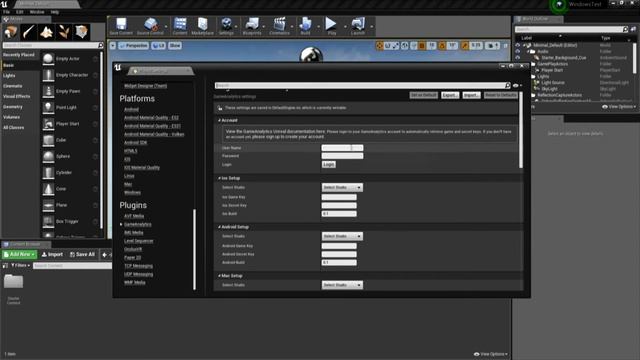
Task: Click Save Current in the main toolbar
Action: (x=121, y=26)
